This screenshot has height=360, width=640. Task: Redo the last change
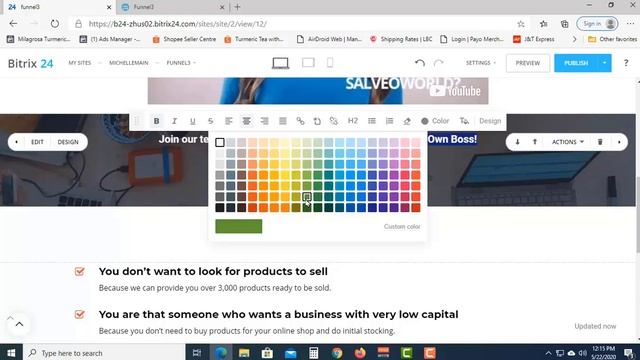click(438, 63)
